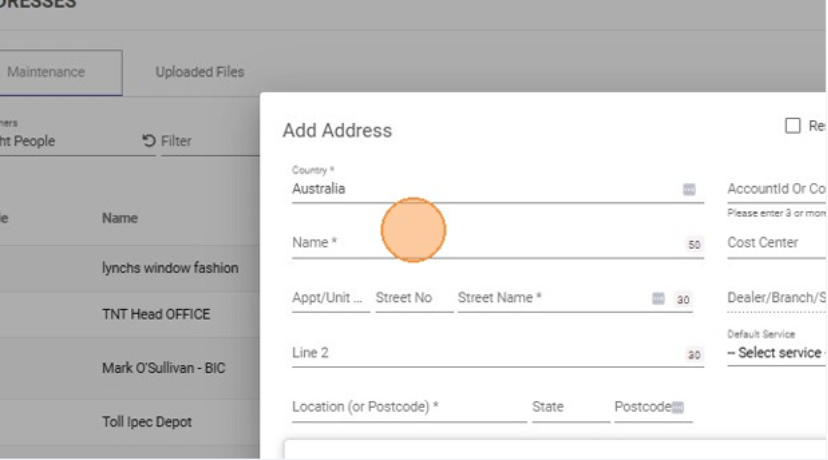This screenshot has height=460, width=828.
Task: Select the TNT Head OFFICE address row
Action: [x=156, y=314]
